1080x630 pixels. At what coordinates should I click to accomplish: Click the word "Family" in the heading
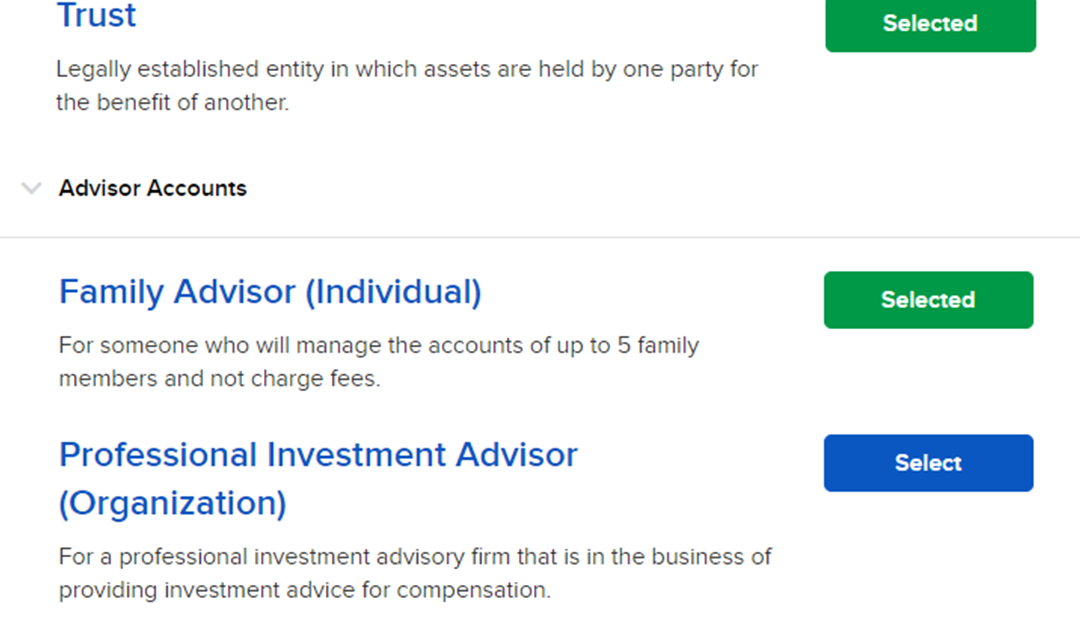click(111, 292)
